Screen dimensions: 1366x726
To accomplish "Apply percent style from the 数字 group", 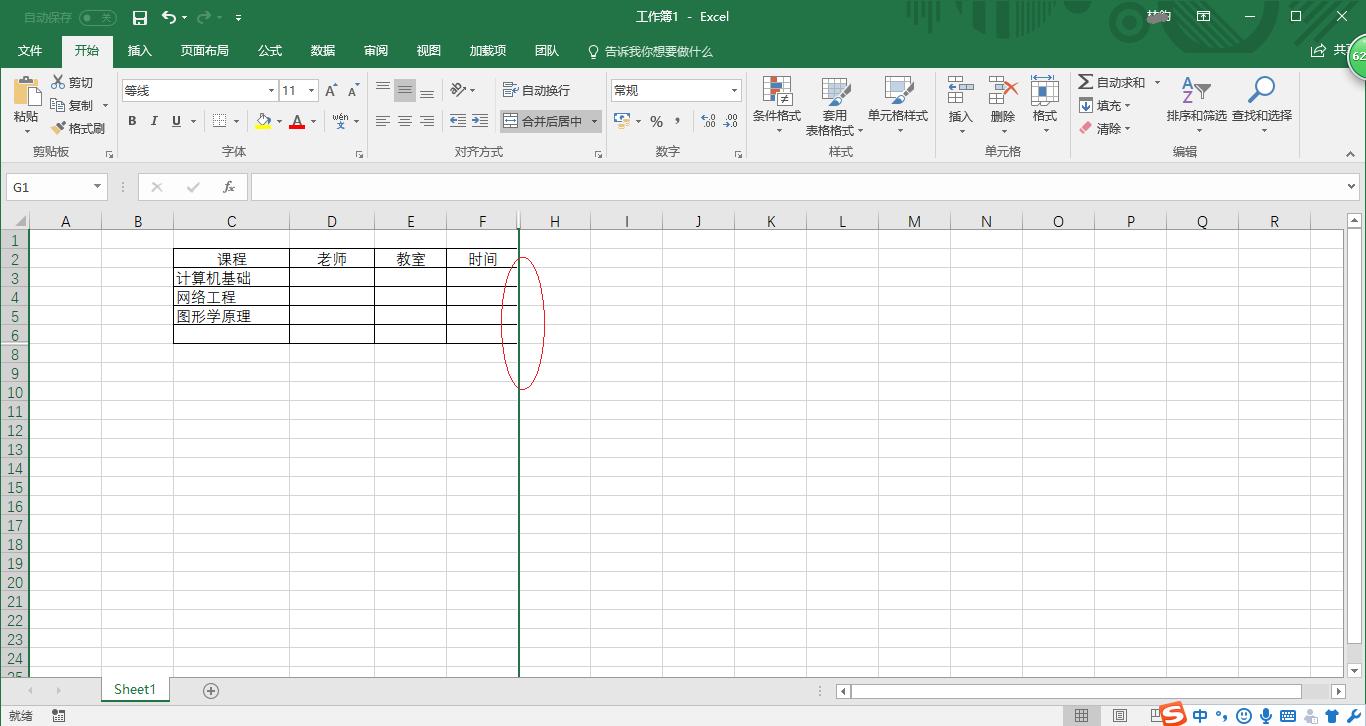I will 656,121.
